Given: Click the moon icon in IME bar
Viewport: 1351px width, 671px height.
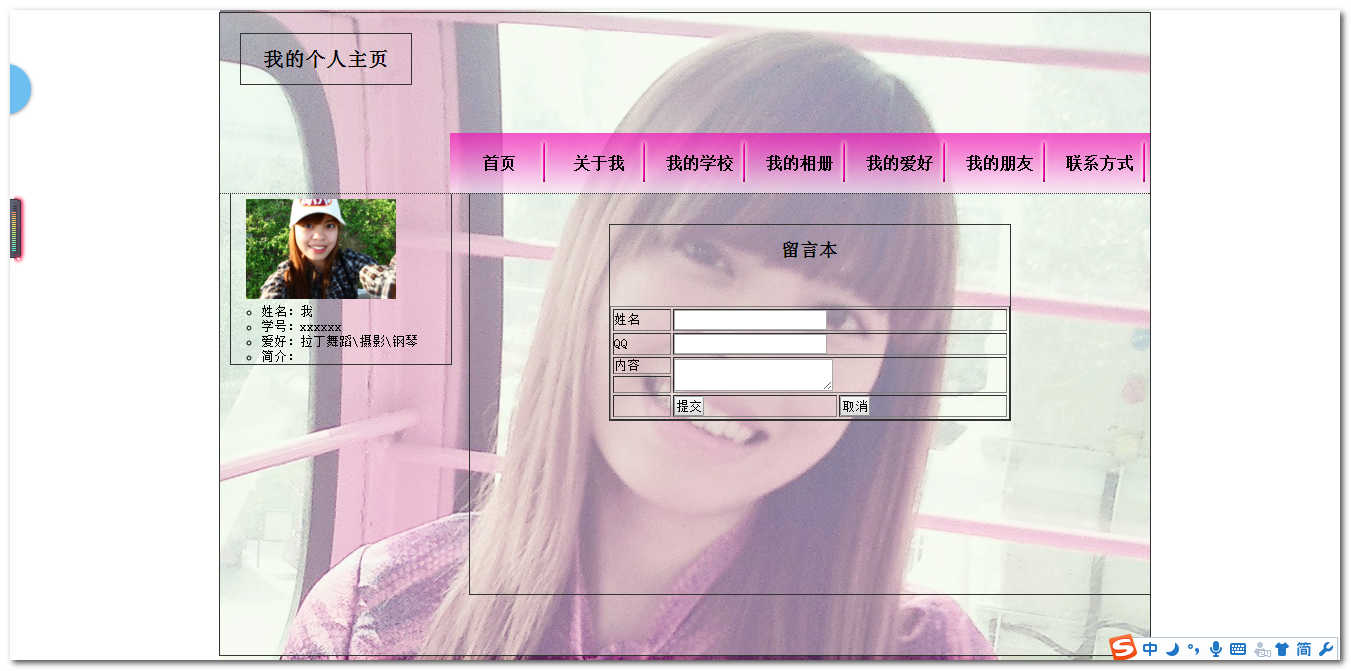Looking at the screenshot, I should (1172, 649).
